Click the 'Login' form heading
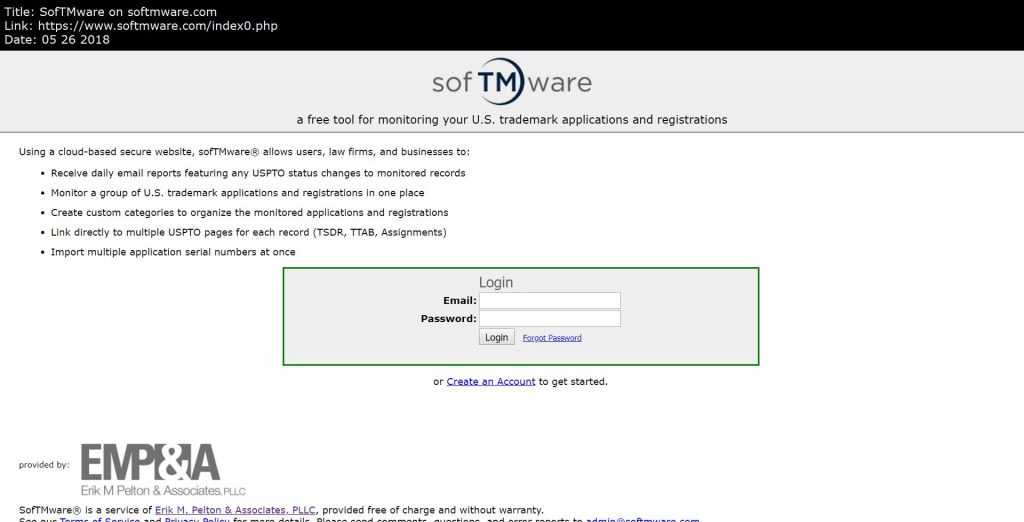The width and height of the screenshot is (1024, 522). pyautogui.click(x=496, y=282)
